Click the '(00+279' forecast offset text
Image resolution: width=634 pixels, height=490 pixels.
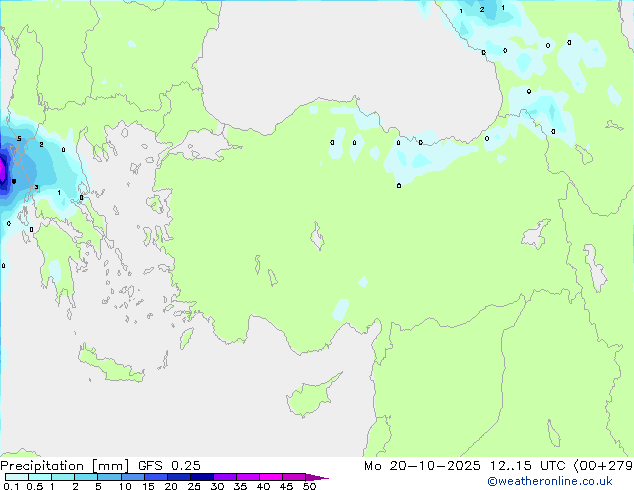[x=603, y=466]
